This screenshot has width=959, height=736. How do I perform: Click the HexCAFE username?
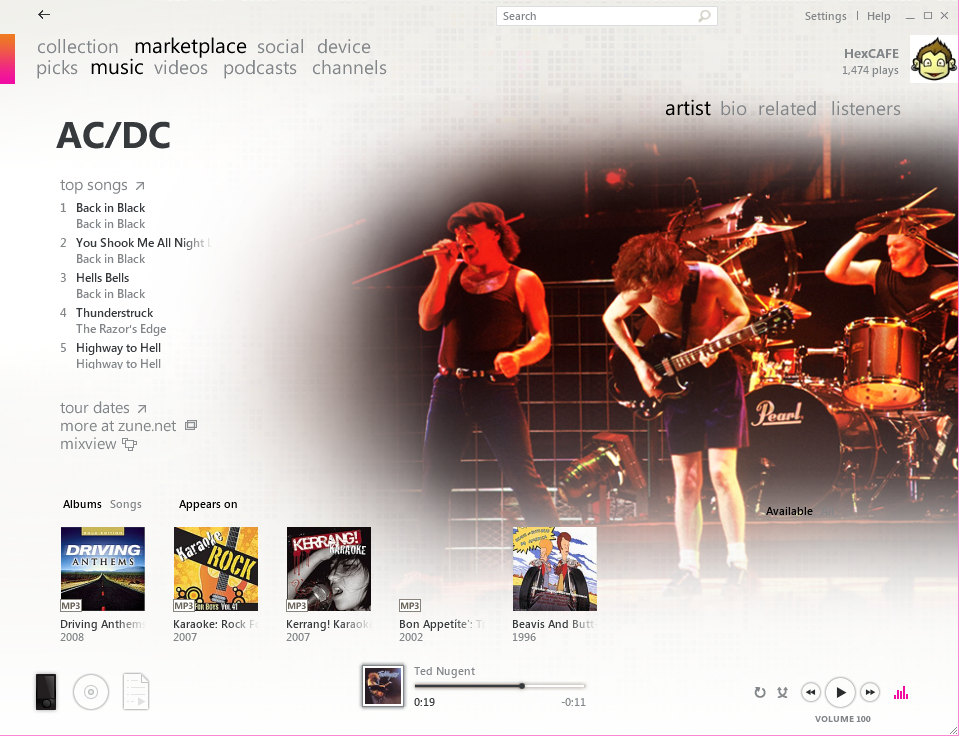click(871, 54)
